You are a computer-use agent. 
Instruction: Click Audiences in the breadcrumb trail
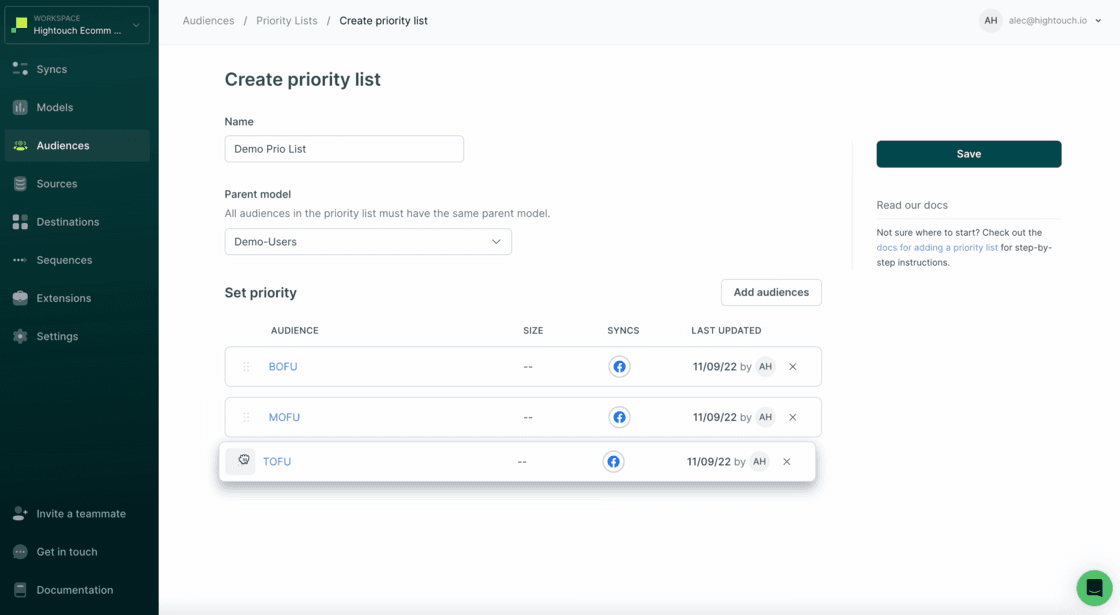(208, 20)
